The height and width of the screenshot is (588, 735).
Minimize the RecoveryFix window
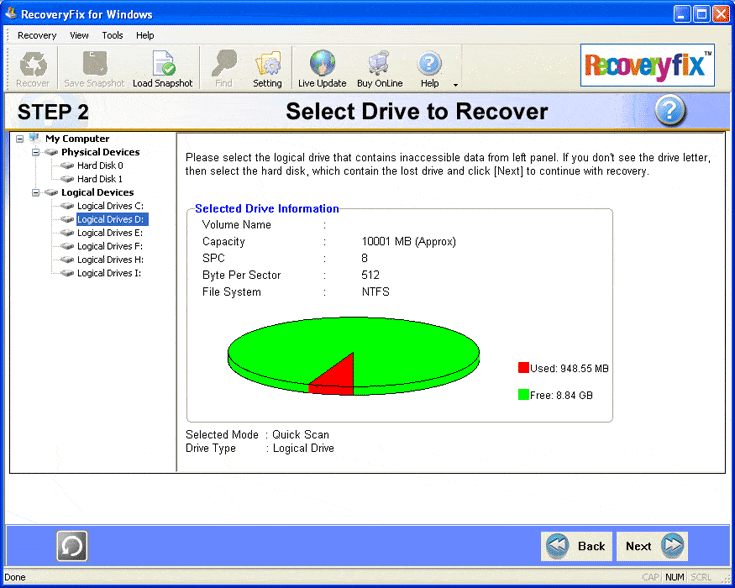pyautogui.click(x=682, y=14)
